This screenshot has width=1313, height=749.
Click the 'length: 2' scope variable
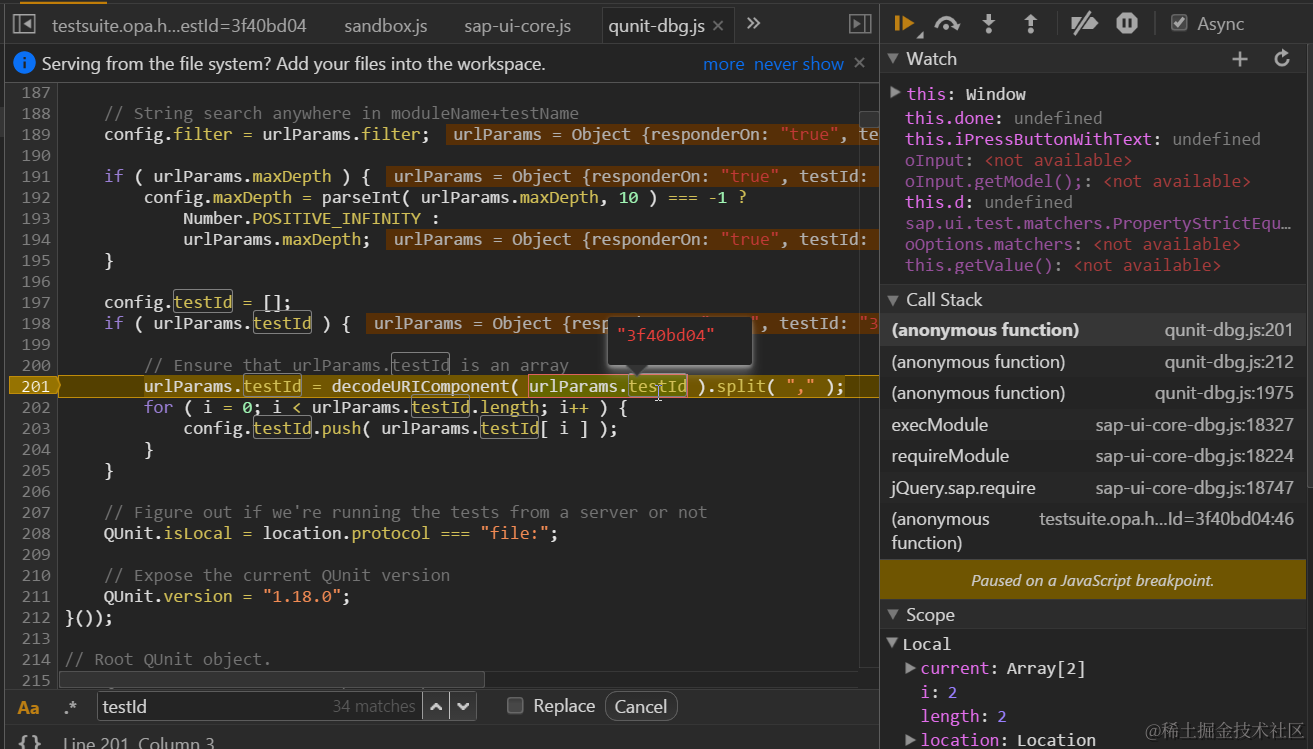tap(964, 716)
